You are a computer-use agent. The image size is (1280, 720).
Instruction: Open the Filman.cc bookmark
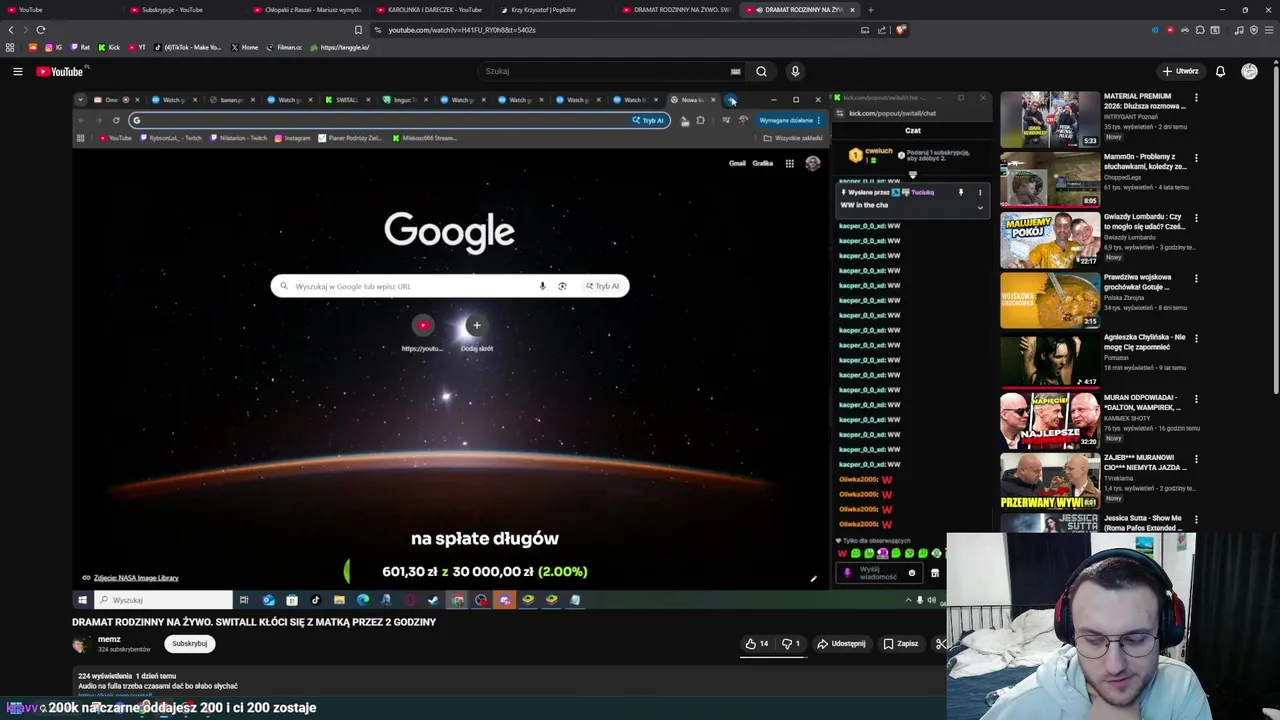coord(285,47)
